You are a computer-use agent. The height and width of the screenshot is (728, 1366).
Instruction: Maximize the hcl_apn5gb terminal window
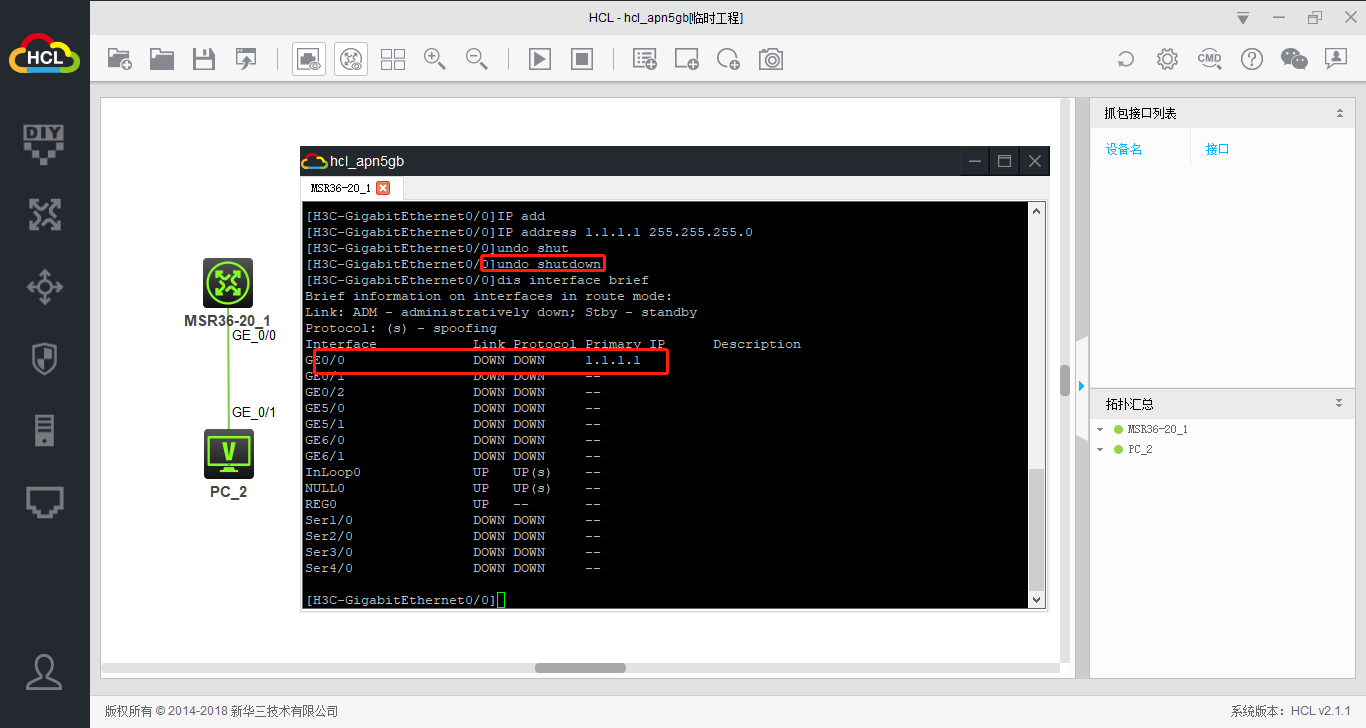(1004, 161)
